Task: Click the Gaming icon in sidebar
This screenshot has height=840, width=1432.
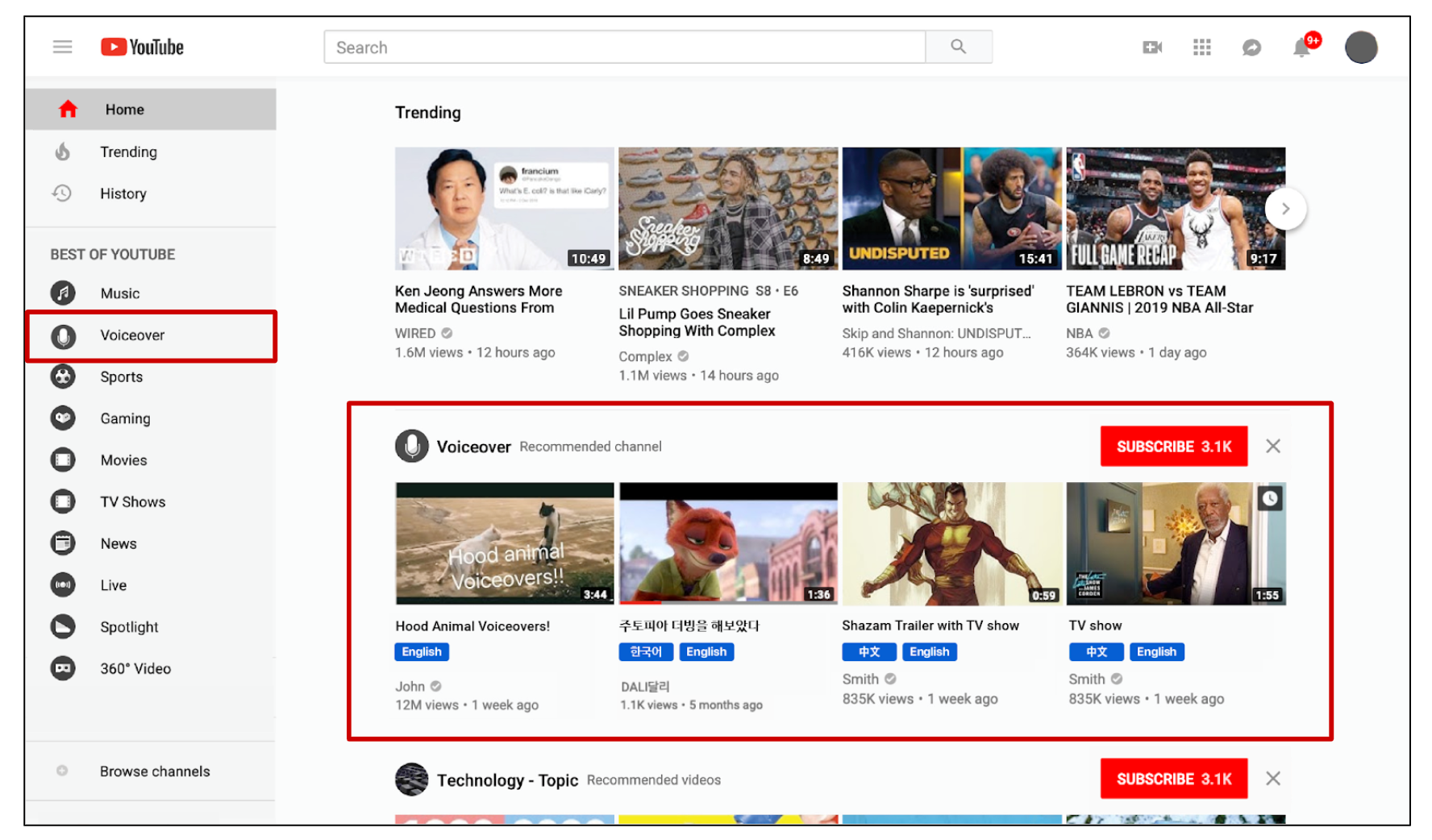Action: [x=63, y=418]
